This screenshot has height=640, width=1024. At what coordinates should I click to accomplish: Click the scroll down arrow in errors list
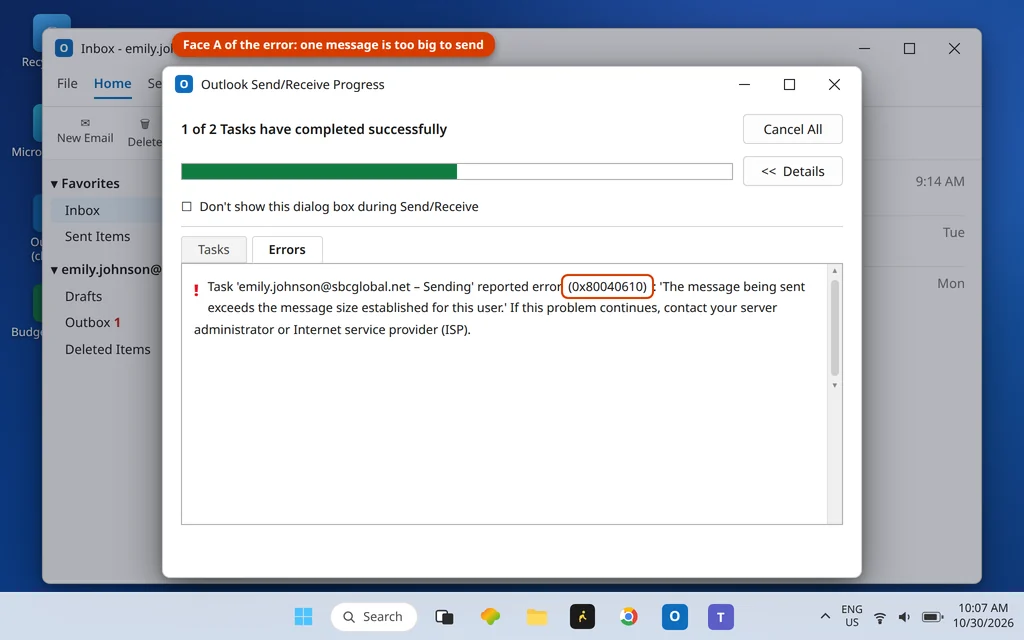click(835, 385)
